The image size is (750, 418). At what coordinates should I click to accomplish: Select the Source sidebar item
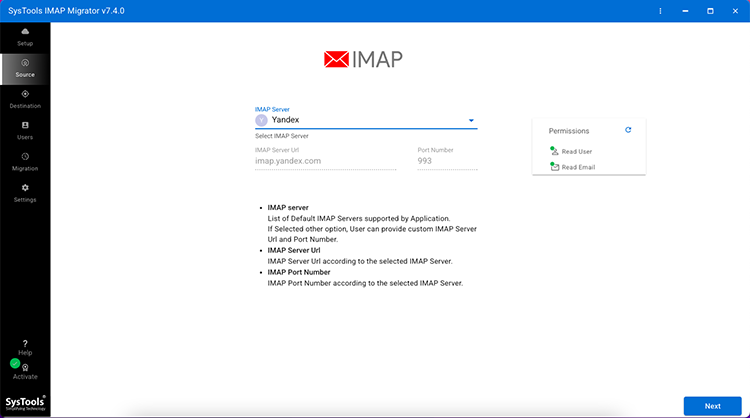pyautogui.click(x=25, y=69)
